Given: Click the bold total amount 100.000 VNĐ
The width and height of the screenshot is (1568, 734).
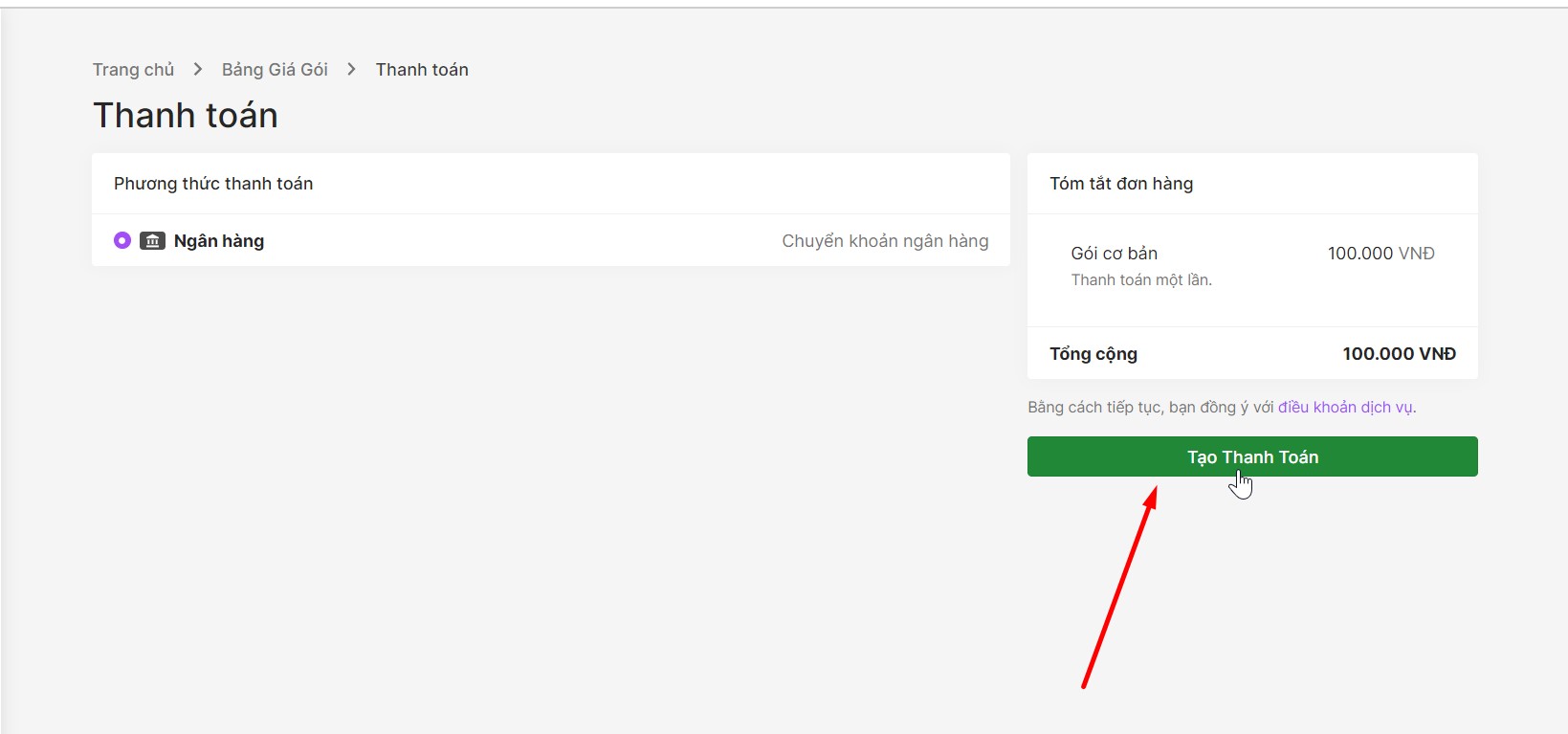Looking at the screenshot, I should [1398, 354].
